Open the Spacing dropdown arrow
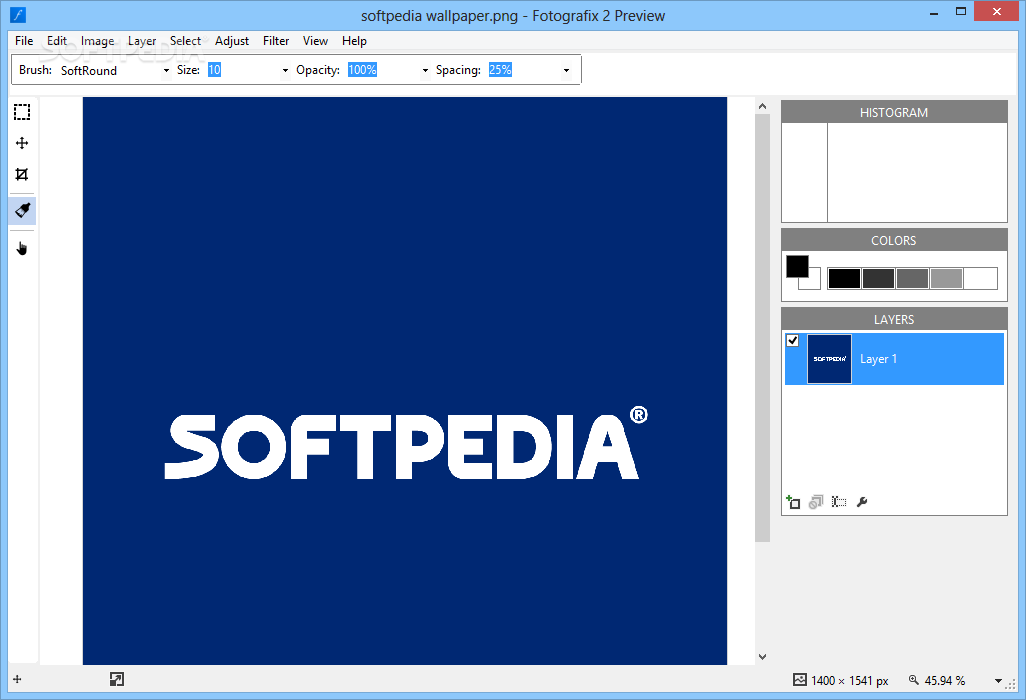This screenshot has height=700, width=1026. [x=567, y=70]
